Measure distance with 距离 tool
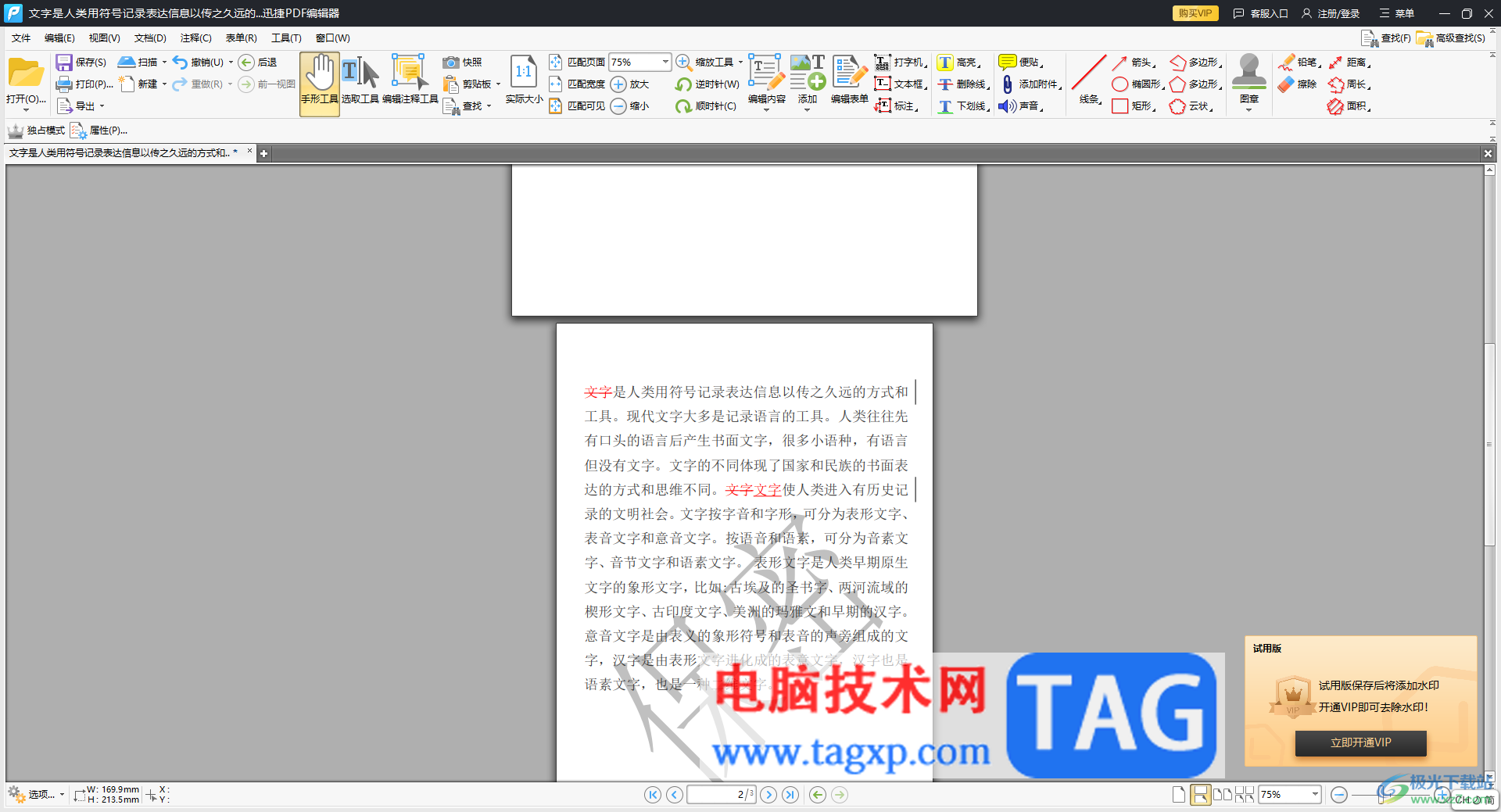This screenshot has height=812, width=1501. point(1349,63)
